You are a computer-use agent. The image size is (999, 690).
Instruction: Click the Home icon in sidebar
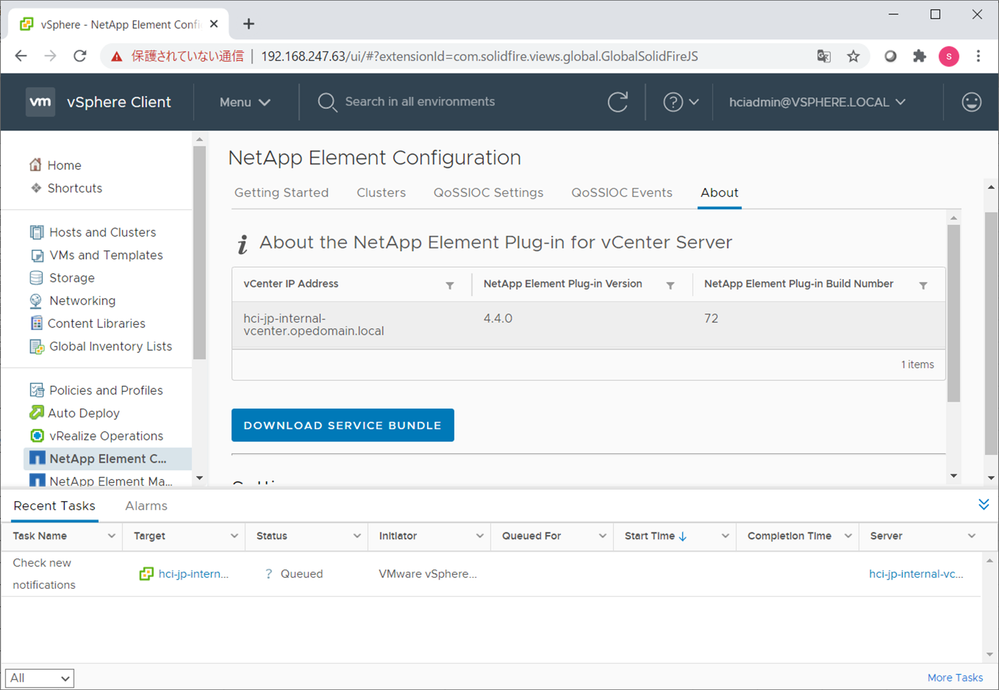(36, 165)
